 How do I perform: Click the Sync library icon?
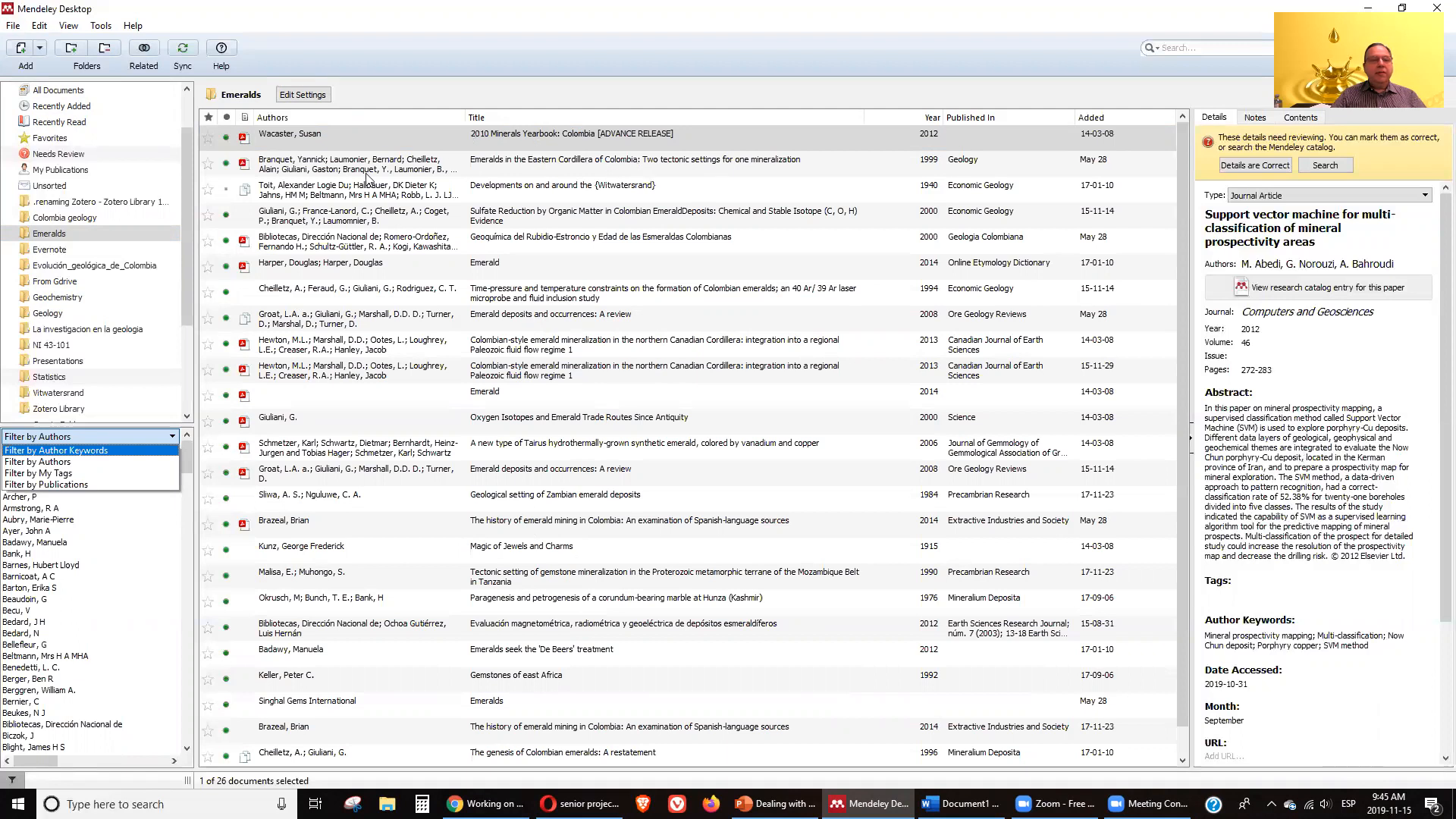coord(183,48)
